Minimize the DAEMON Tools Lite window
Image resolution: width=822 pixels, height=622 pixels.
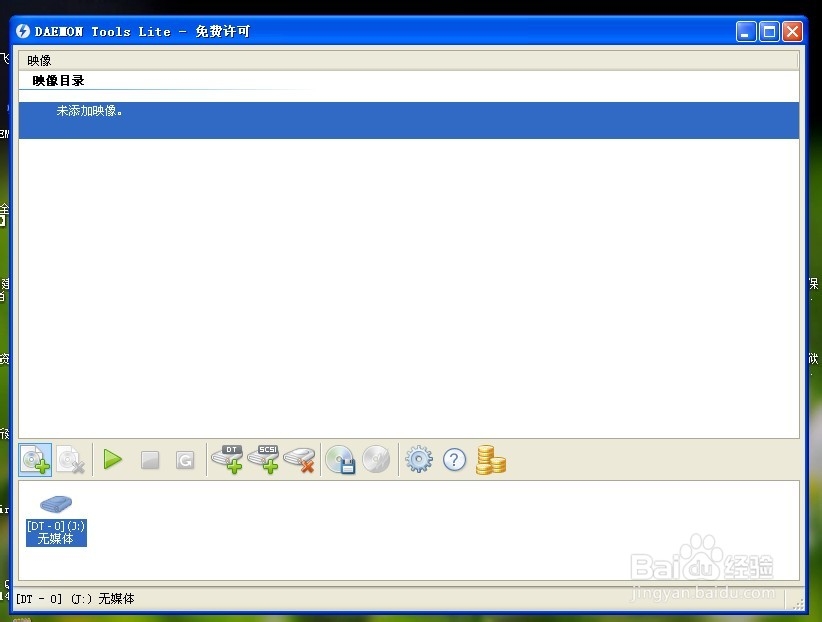pyautogui.click(x=745, y=31)
